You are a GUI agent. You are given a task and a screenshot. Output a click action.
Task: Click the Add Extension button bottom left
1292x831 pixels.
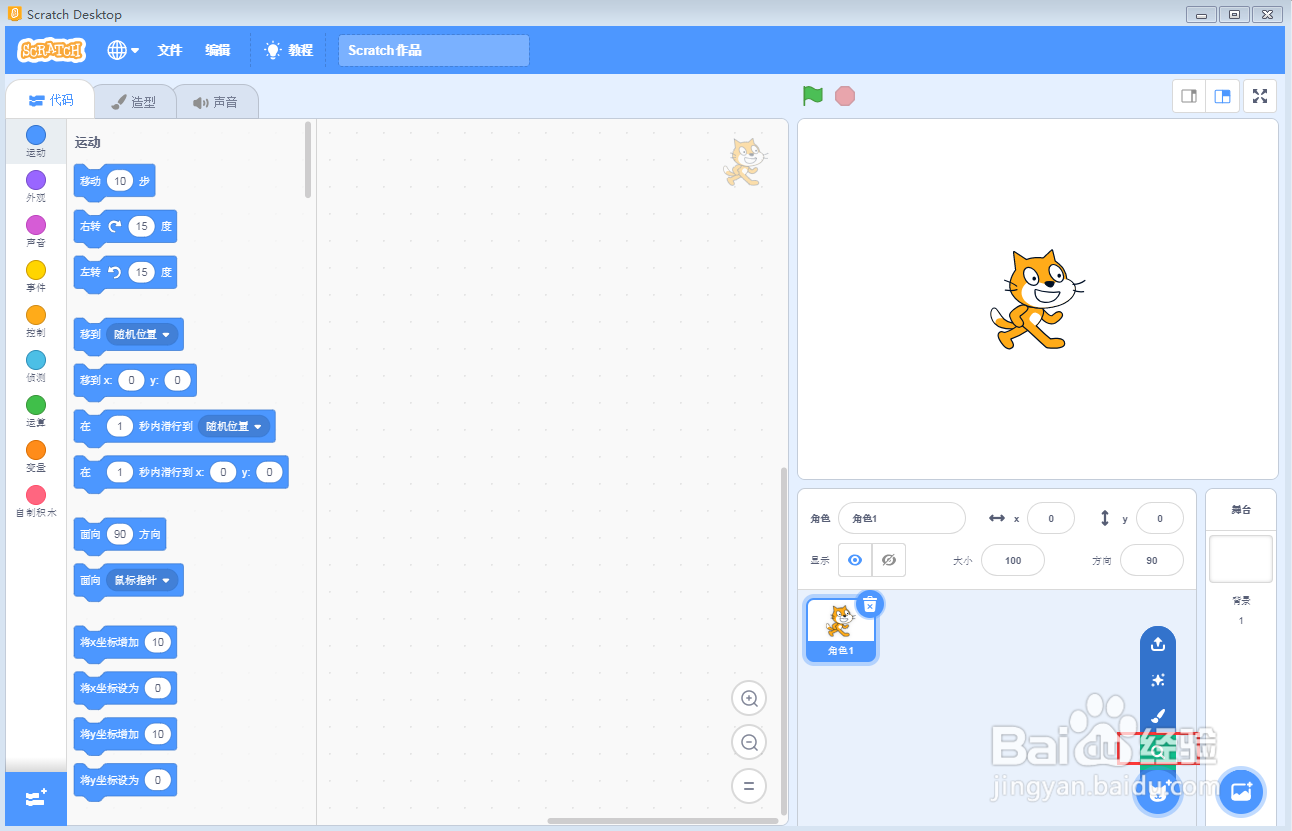pyautogui.click(x=35, y=798)
